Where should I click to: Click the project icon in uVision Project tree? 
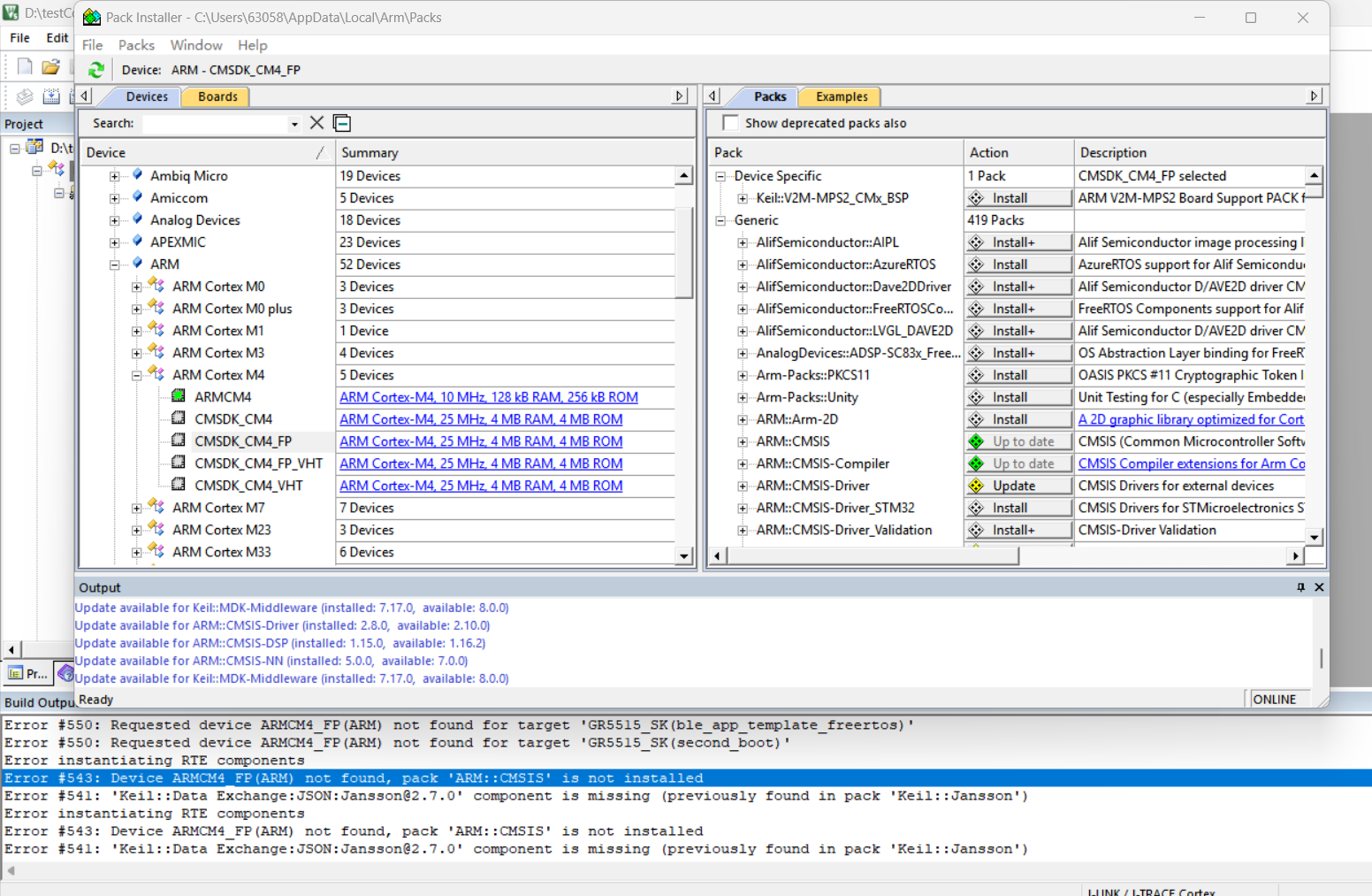(x=35, y=147)
